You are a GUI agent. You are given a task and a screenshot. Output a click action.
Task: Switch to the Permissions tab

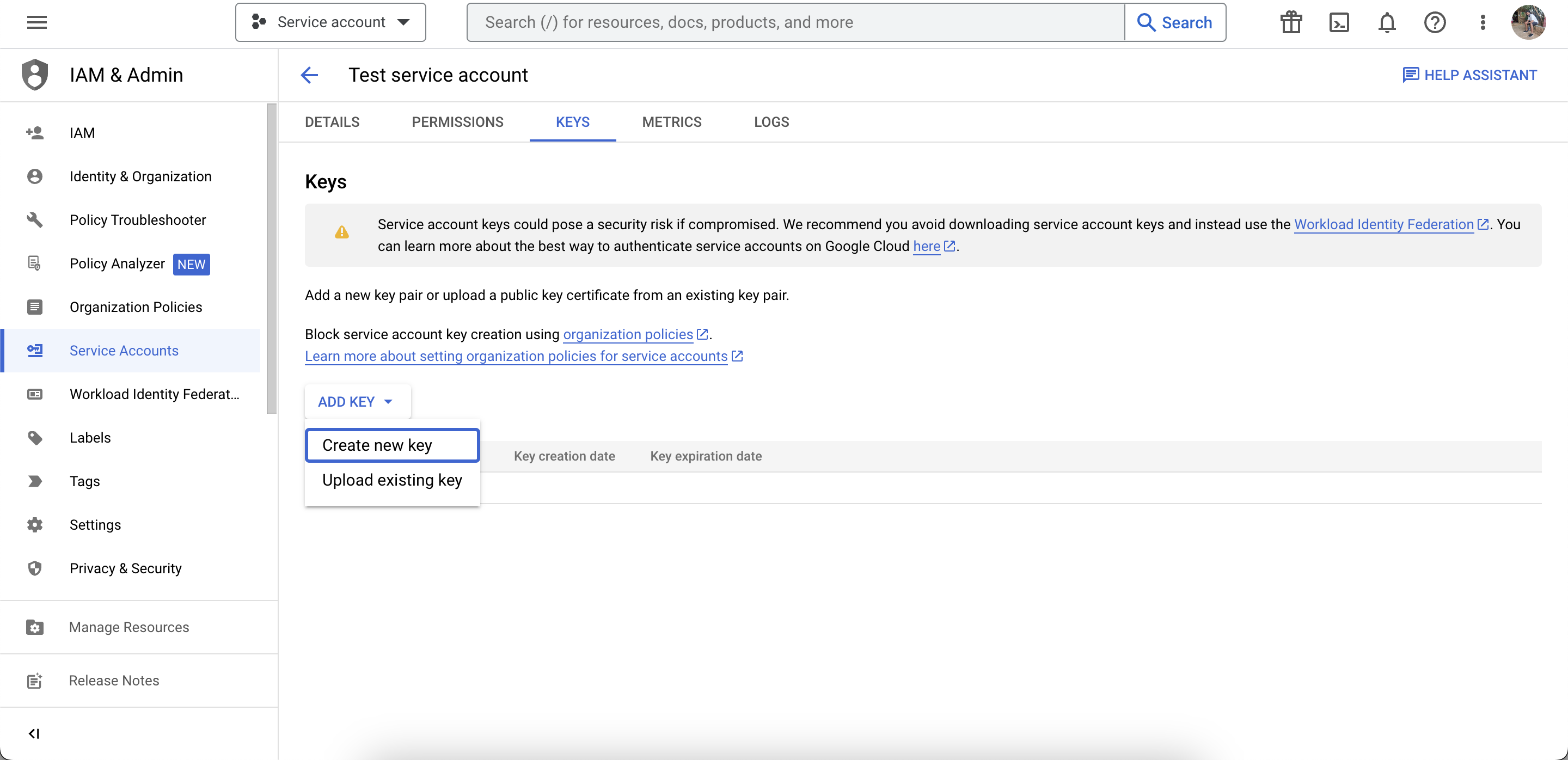tap(457, 122)
